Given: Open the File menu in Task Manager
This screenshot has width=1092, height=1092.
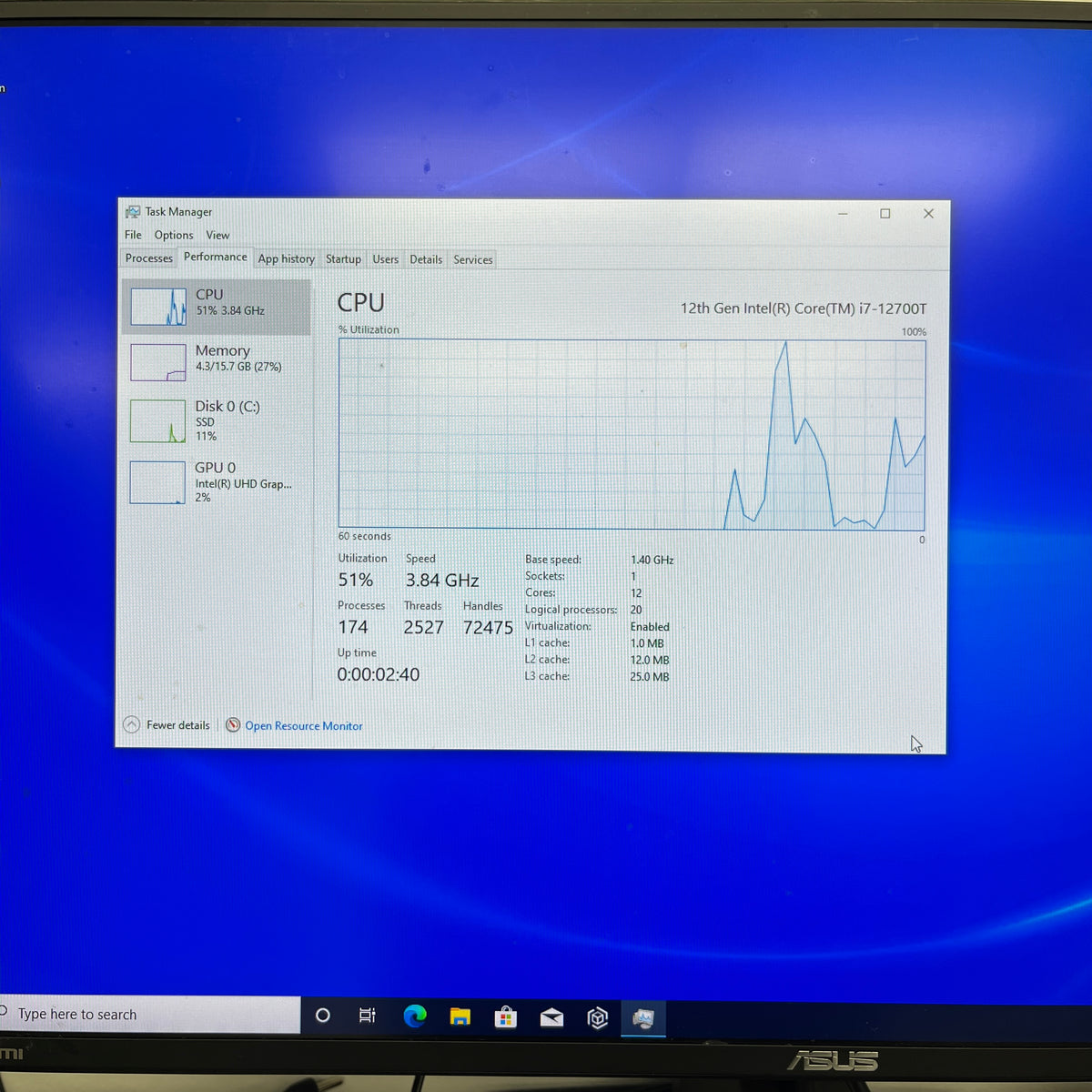Looking at the screenshot, I should (133, 235).
